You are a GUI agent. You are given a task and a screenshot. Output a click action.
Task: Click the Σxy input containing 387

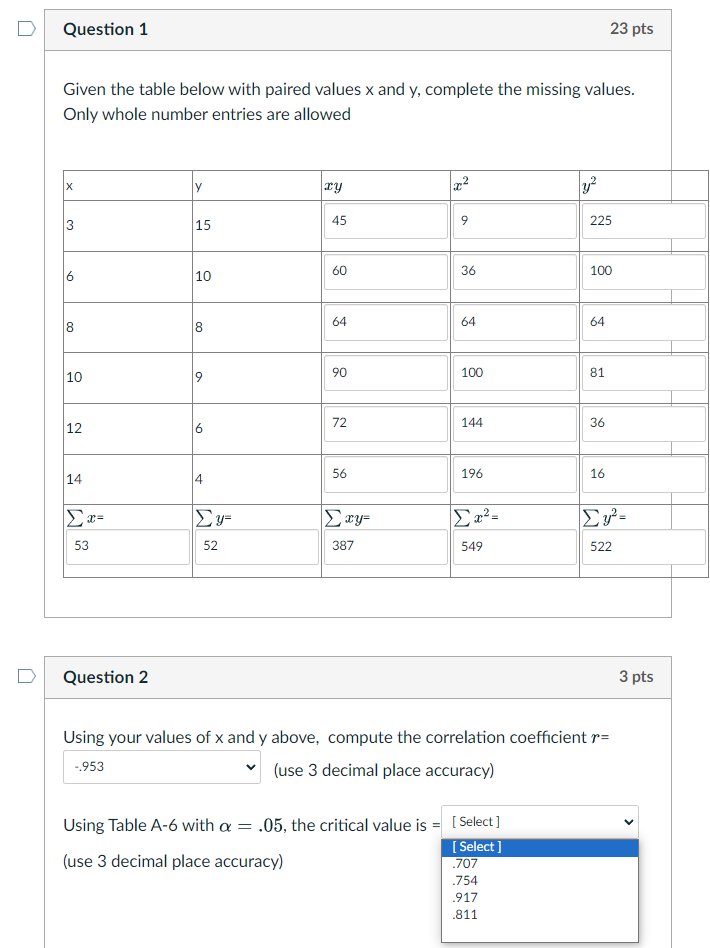[x=385, y=547]
